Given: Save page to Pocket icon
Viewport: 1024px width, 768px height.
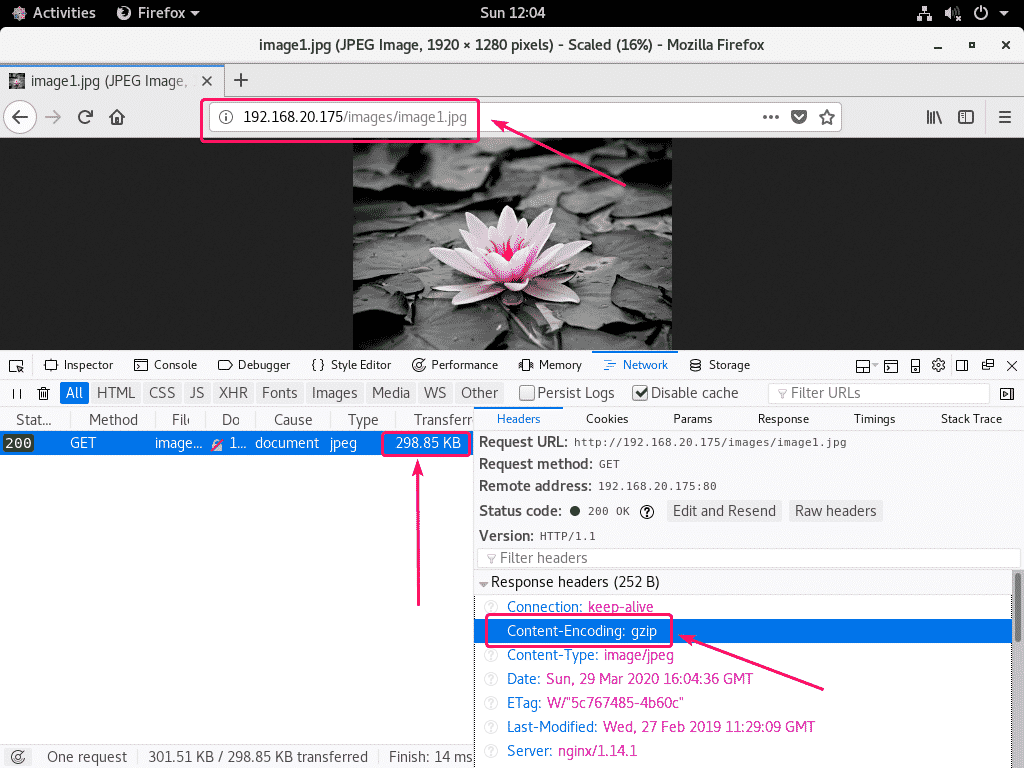Looking at the screenshot, I should 799,118.
